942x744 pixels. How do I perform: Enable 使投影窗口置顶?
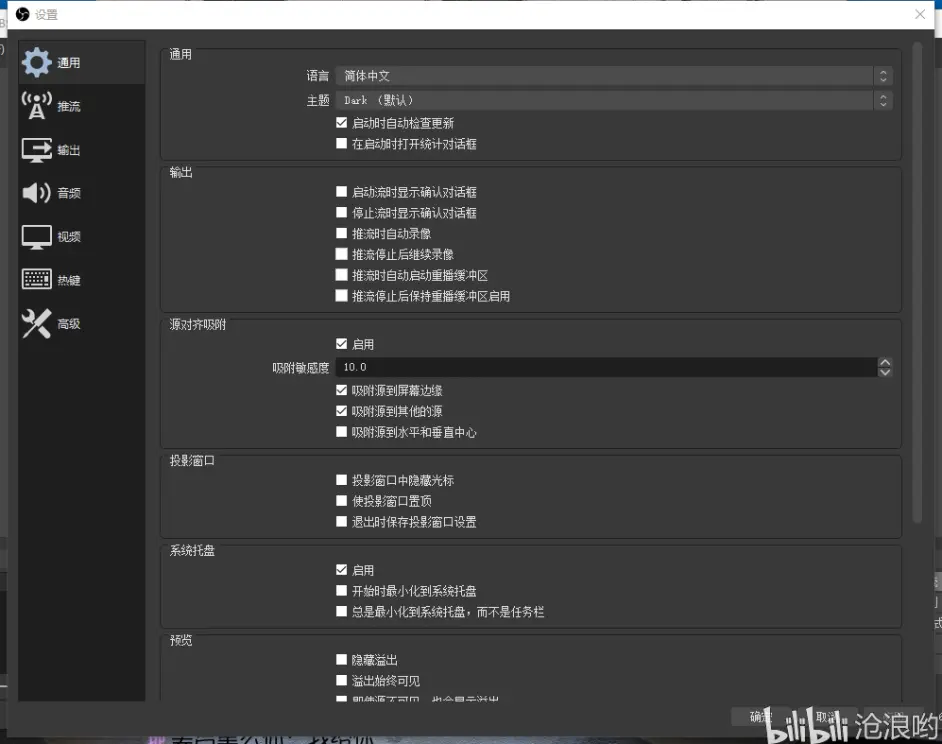[341, 501]
